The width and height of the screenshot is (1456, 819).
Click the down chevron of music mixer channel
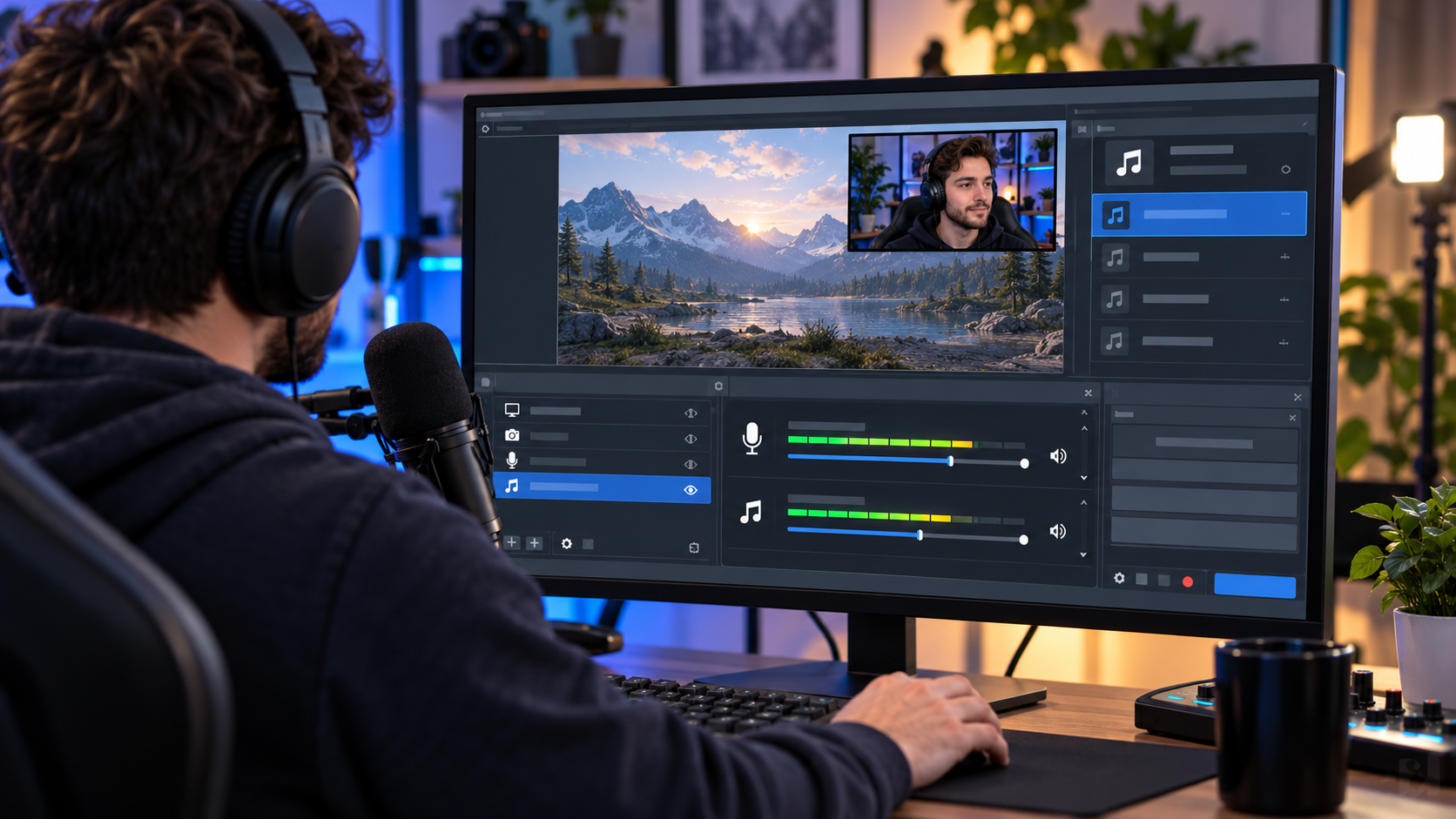pos(1083,554)
